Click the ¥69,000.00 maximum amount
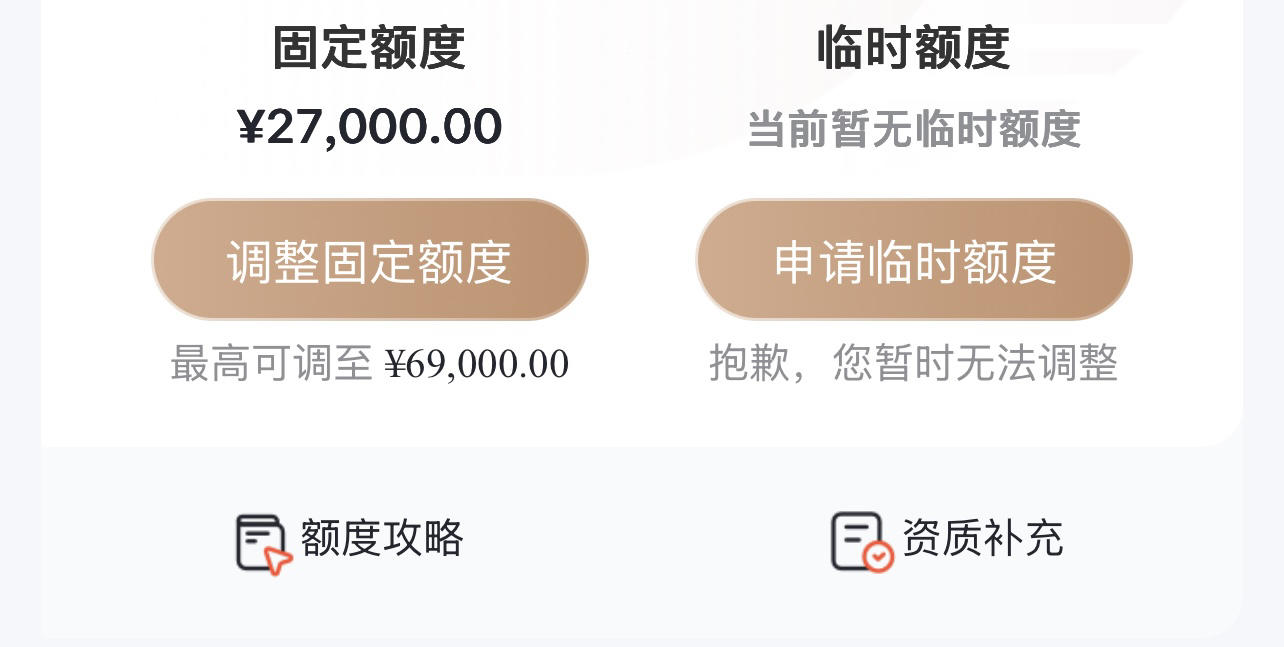Screen dimensions: 1284x647 point(477,365)
